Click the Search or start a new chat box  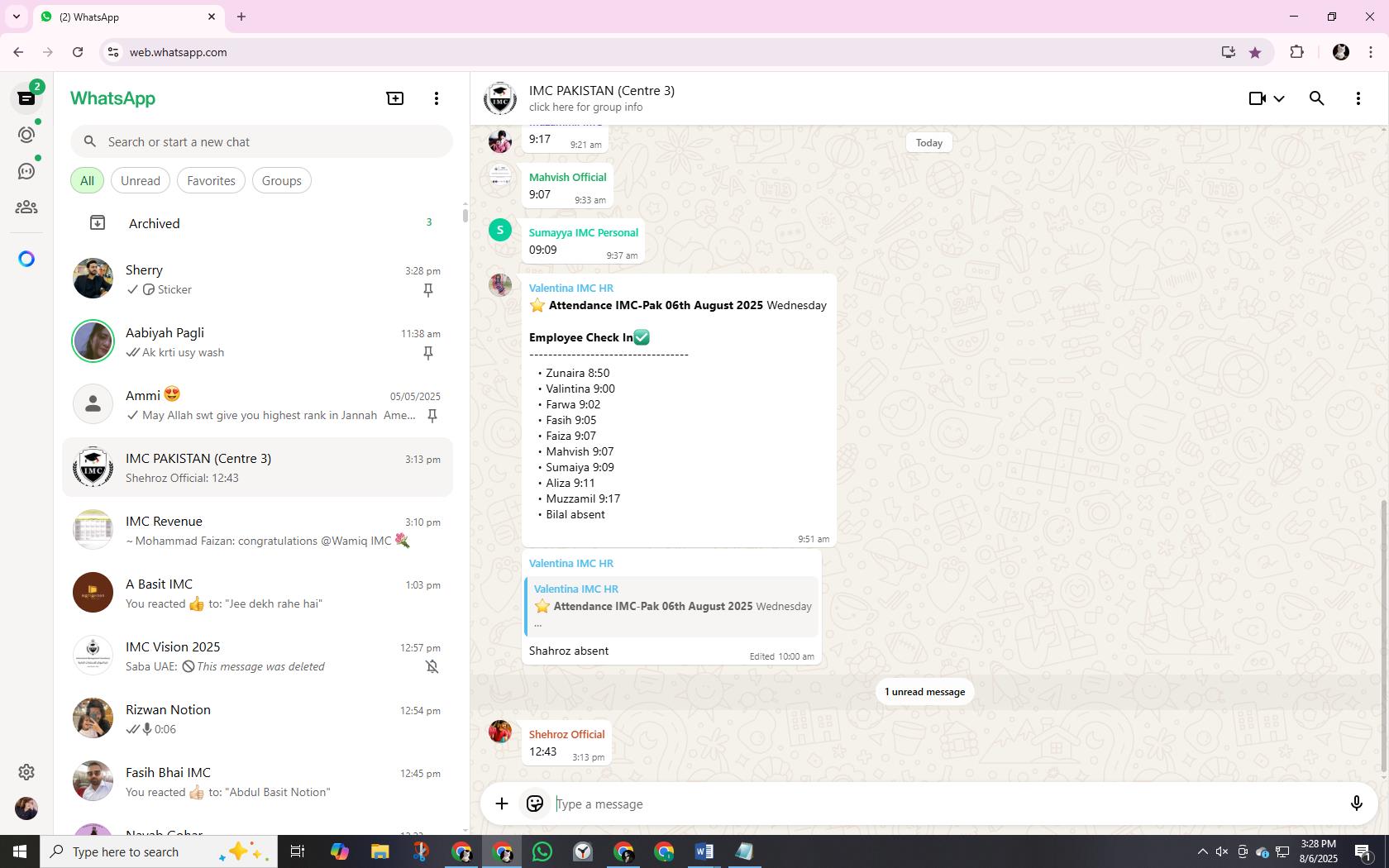point(261,141)
